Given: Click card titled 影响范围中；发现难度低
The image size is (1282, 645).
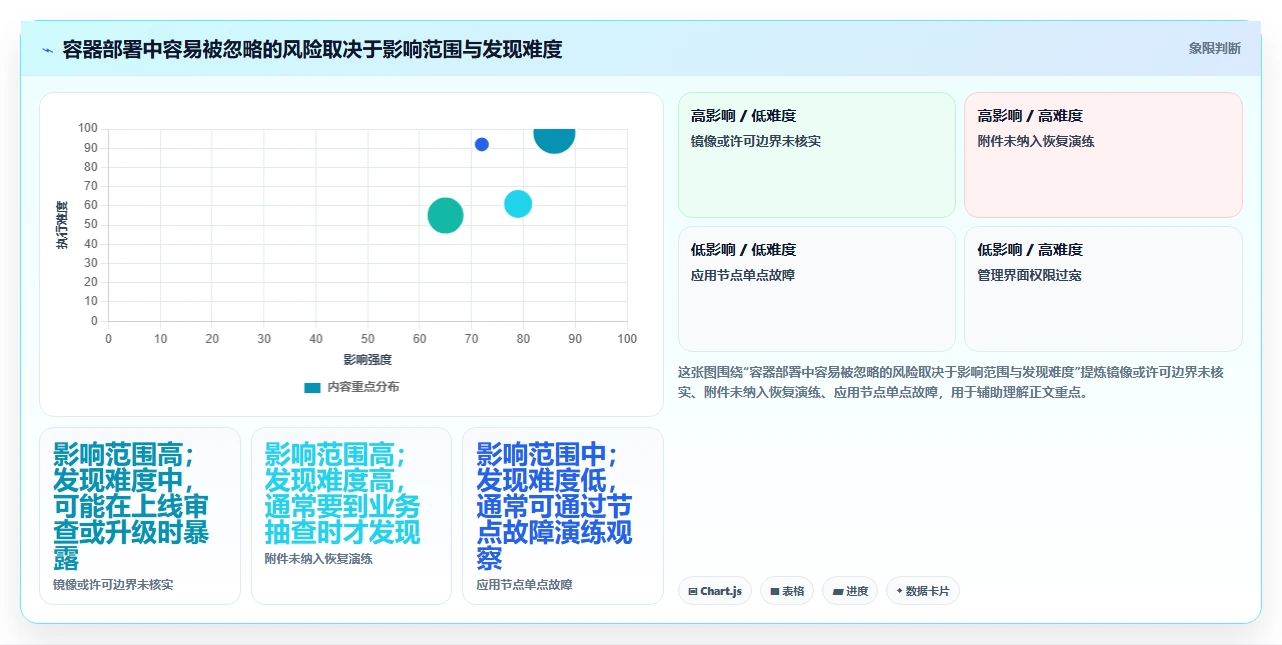Looking at the screenshot, I should pyautogui.click(x=563, y=516).
